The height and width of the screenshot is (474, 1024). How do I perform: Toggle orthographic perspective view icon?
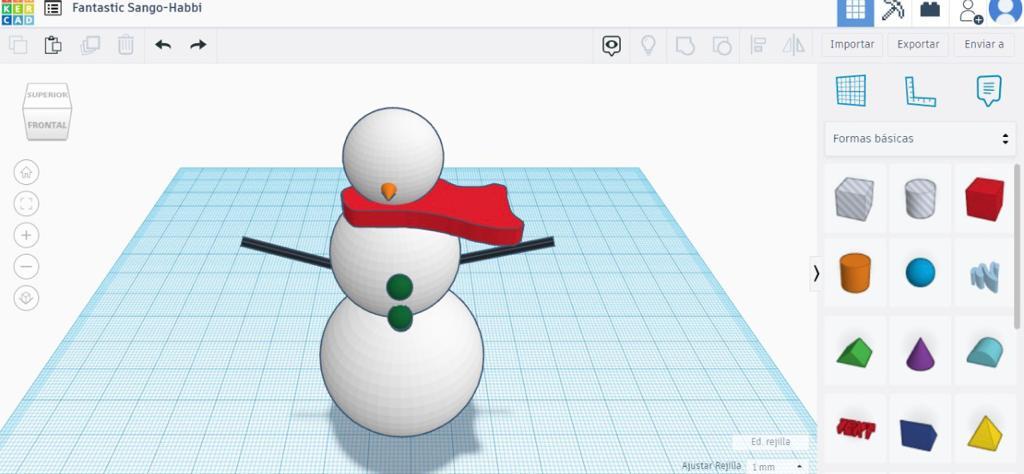(x=26, y=298)
